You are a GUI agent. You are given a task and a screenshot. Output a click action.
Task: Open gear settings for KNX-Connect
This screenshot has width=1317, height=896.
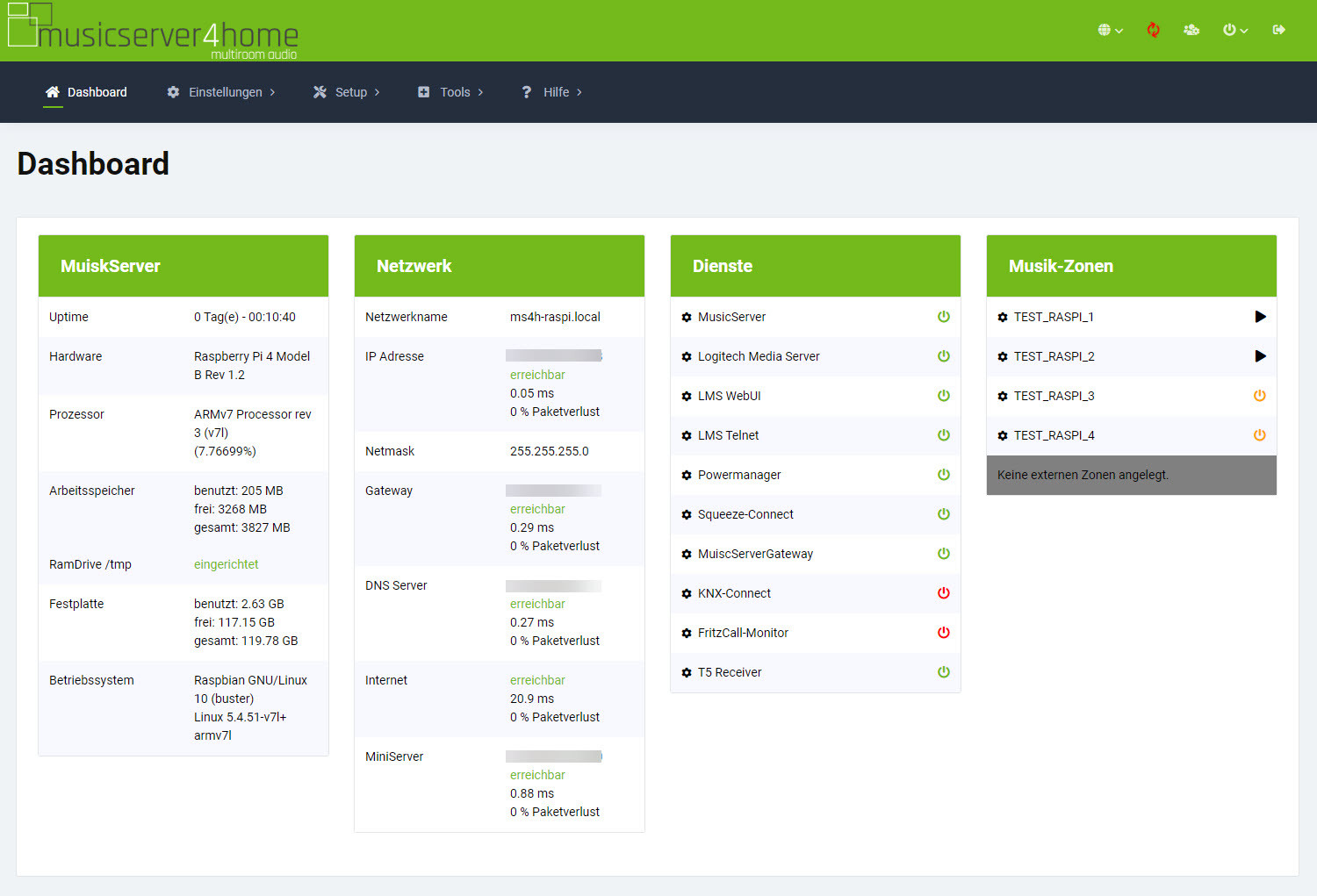tap(687, 594)
